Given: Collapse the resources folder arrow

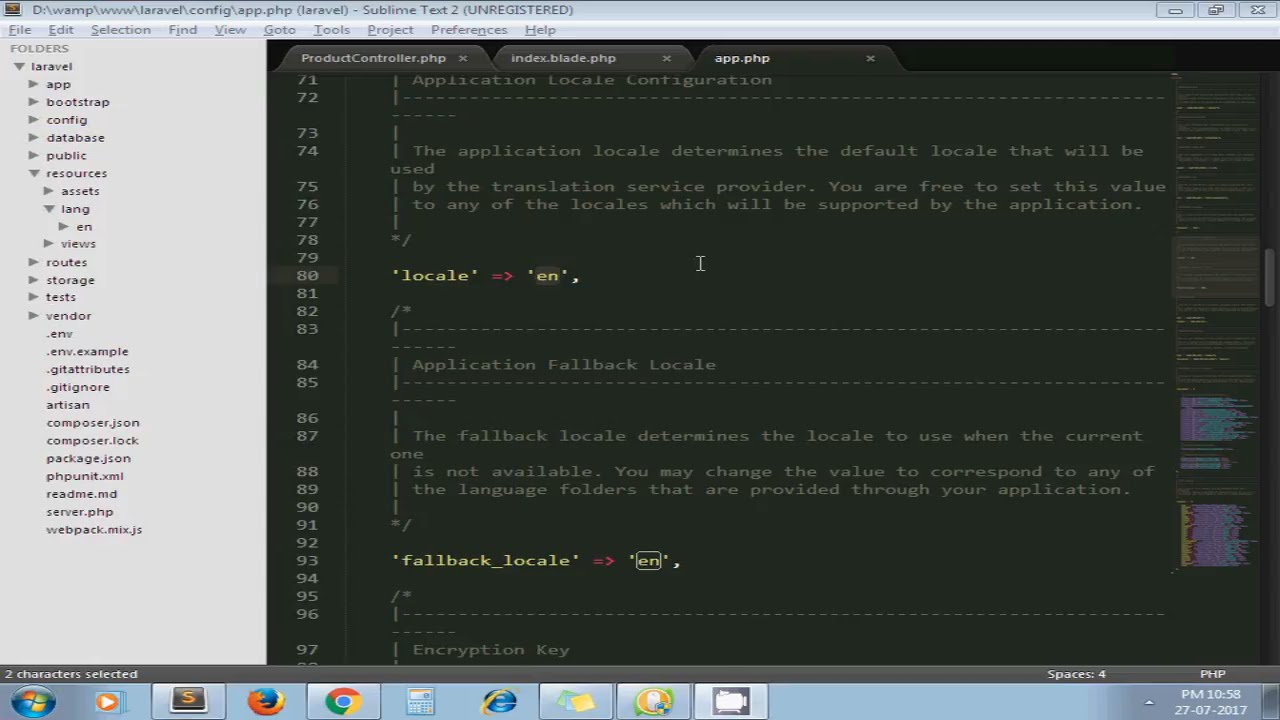Looking at the screenshot, I should 34,173.
